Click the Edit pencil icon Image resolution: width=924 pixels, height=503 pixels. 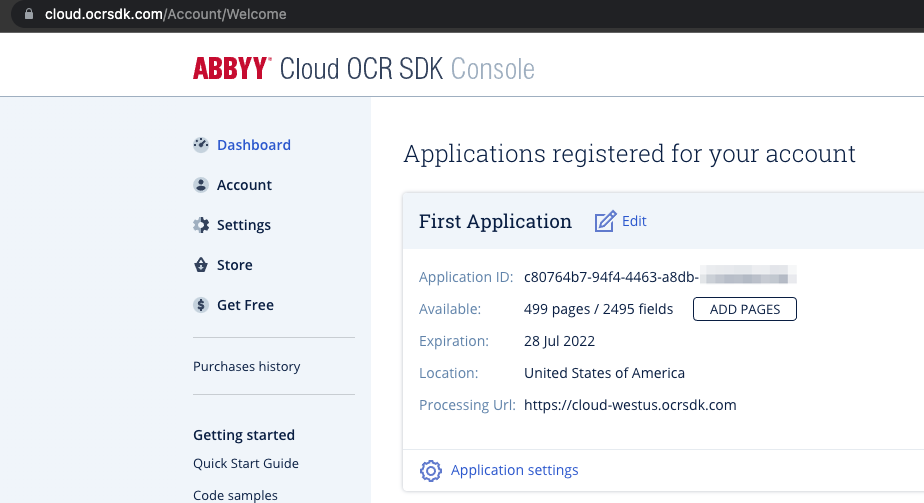tap(605, 222)
